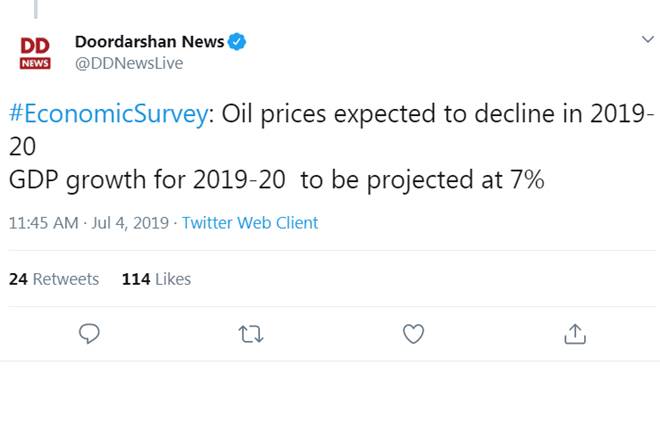Expand the tweet options chevron
660x440 pixels.
(x=646, y=39)
